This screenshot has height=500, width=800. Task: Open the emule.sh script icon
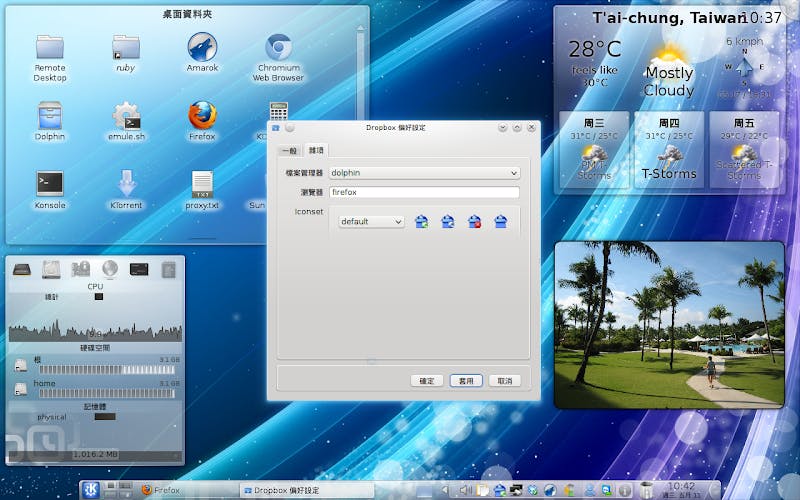click(126, 118)
